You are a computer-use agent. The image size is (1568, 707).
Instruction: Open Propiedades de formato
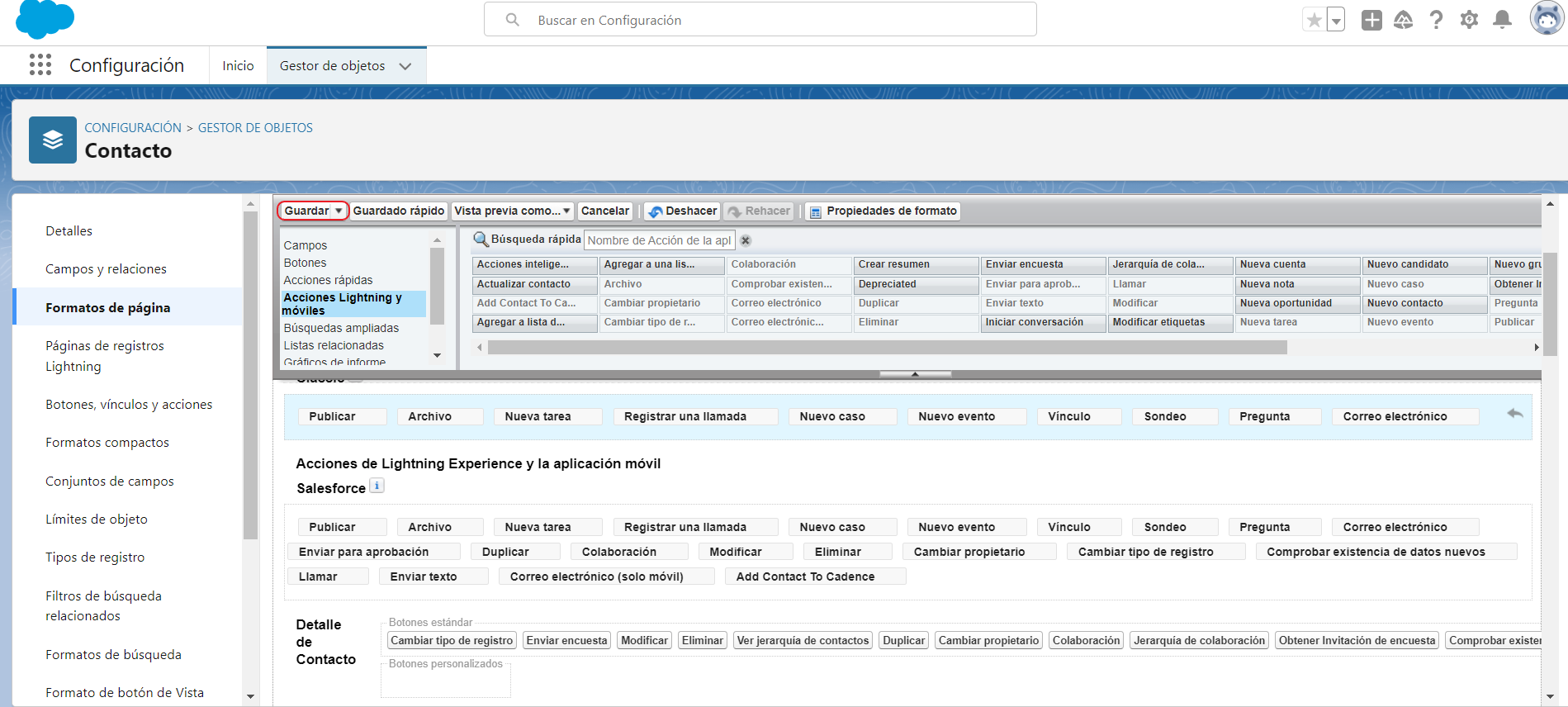[x=883, y=211]
